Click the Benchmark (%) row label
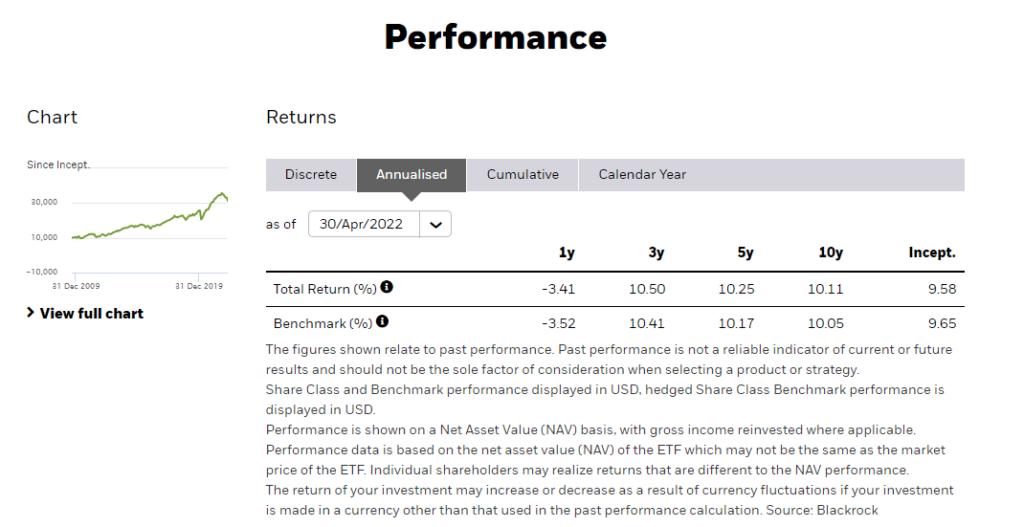The image size is (1024, 527). point(322,323)
